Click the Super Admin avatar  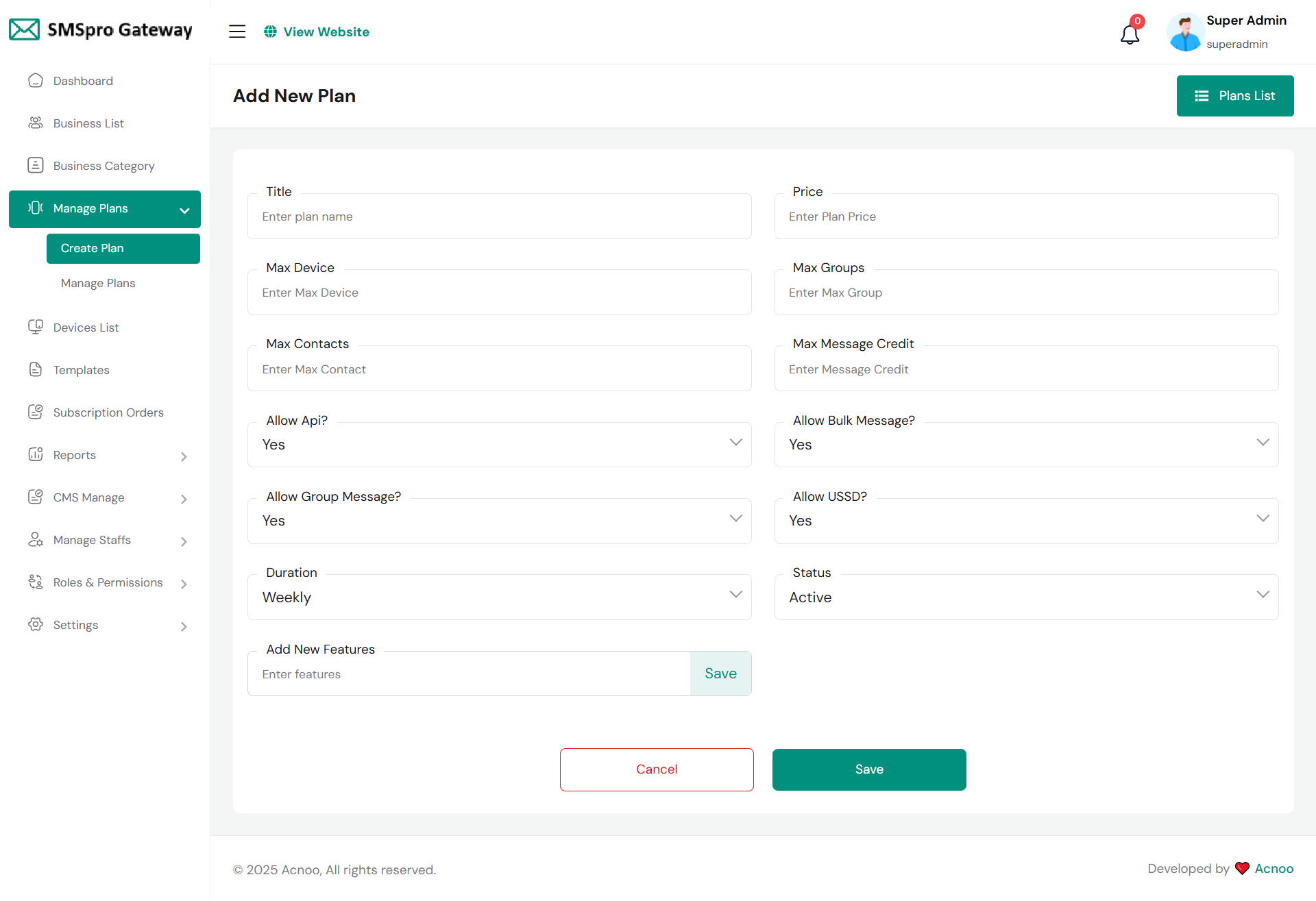tap(1185, 32)
